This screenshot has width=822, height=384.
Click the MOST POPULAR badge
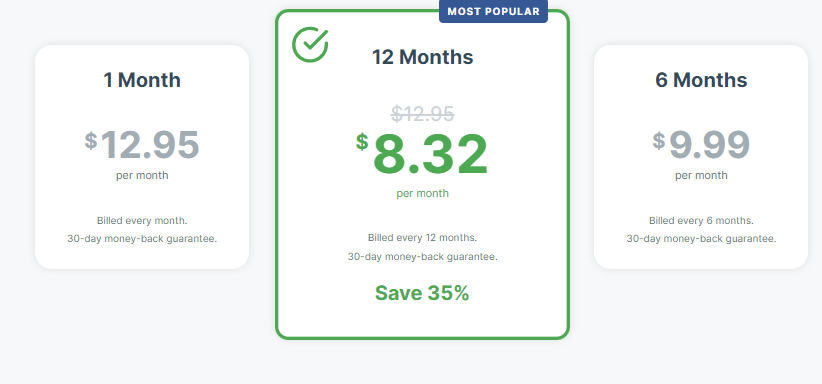(x=493, y=12)
